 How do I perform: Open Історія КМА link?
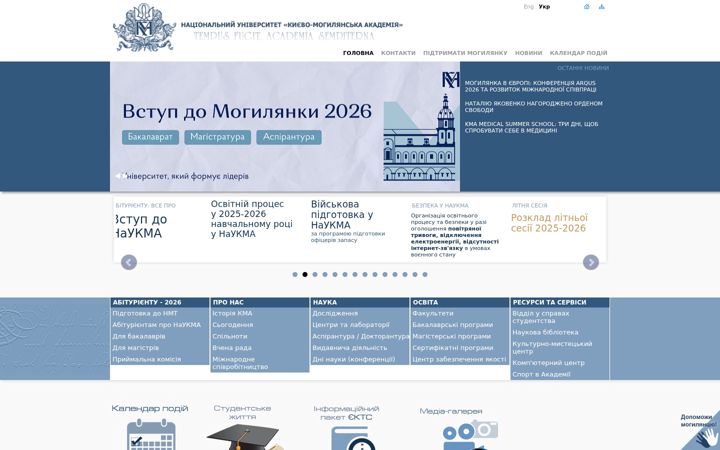click(232, 313)
